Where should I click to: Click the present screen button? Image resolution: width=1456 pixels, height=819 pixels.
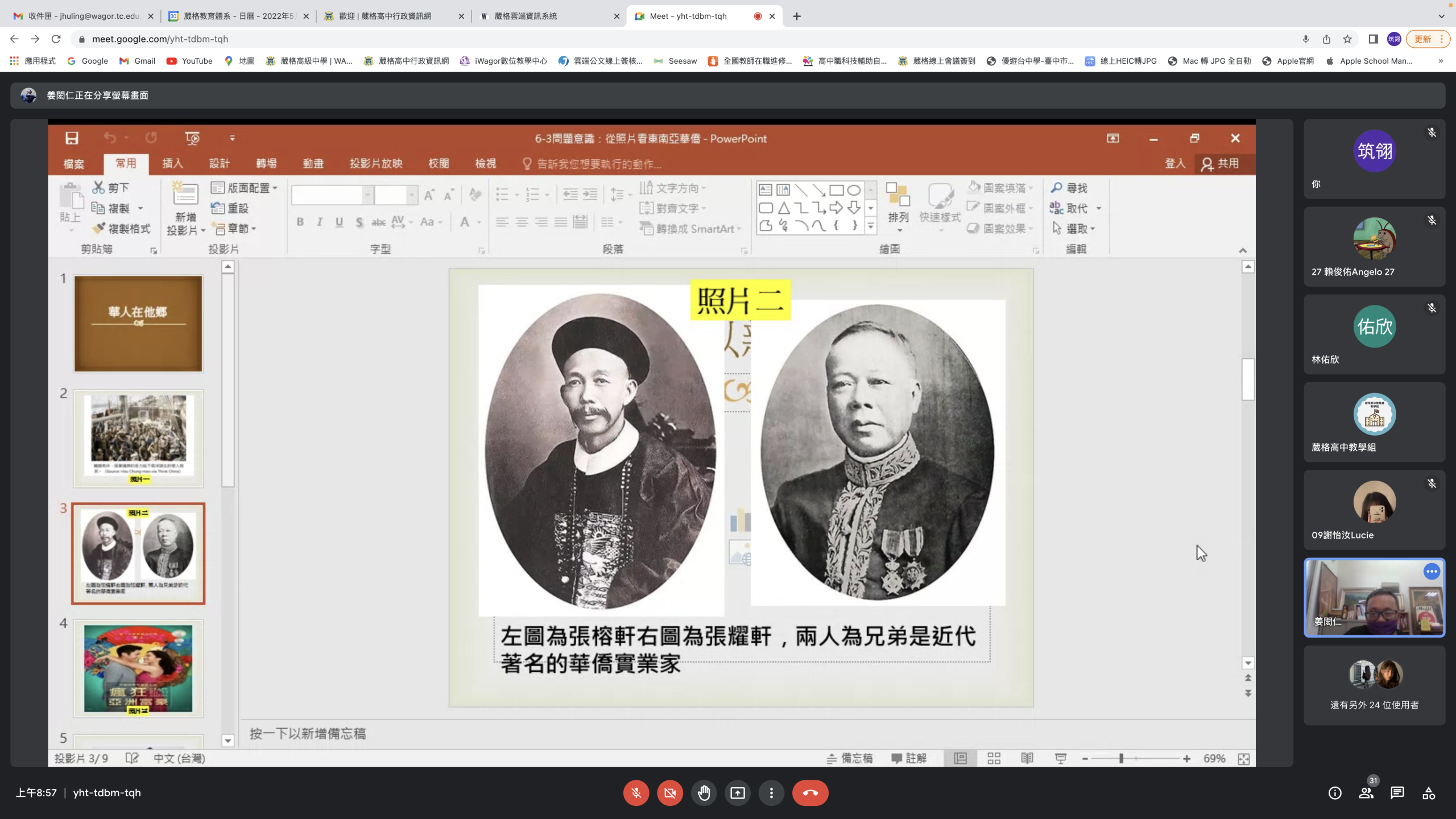click(x=738, y=793)
